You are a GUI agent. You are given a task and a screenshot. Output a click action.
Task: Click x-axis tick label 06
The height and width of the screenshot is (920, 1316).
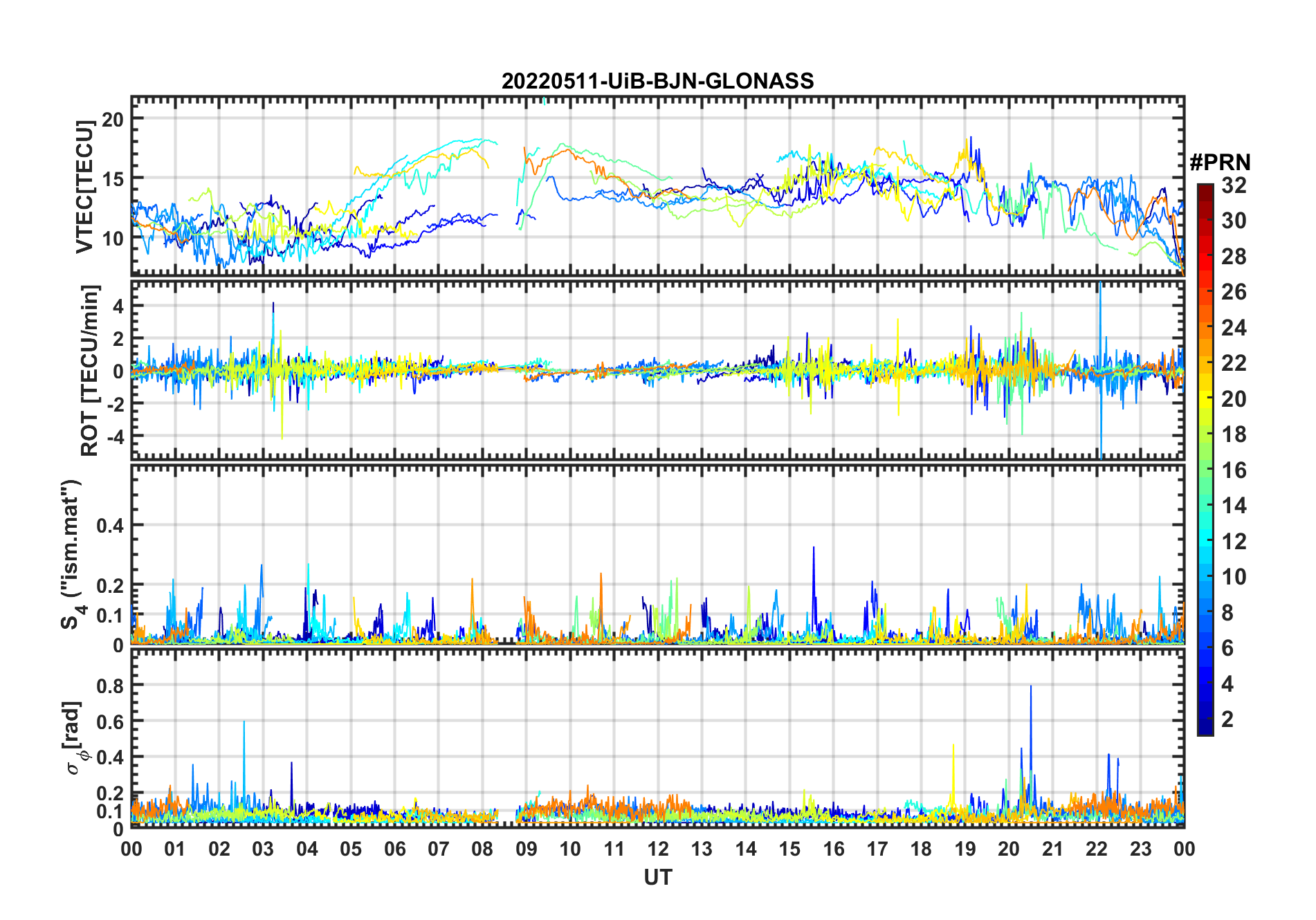(x=394, y=849)
